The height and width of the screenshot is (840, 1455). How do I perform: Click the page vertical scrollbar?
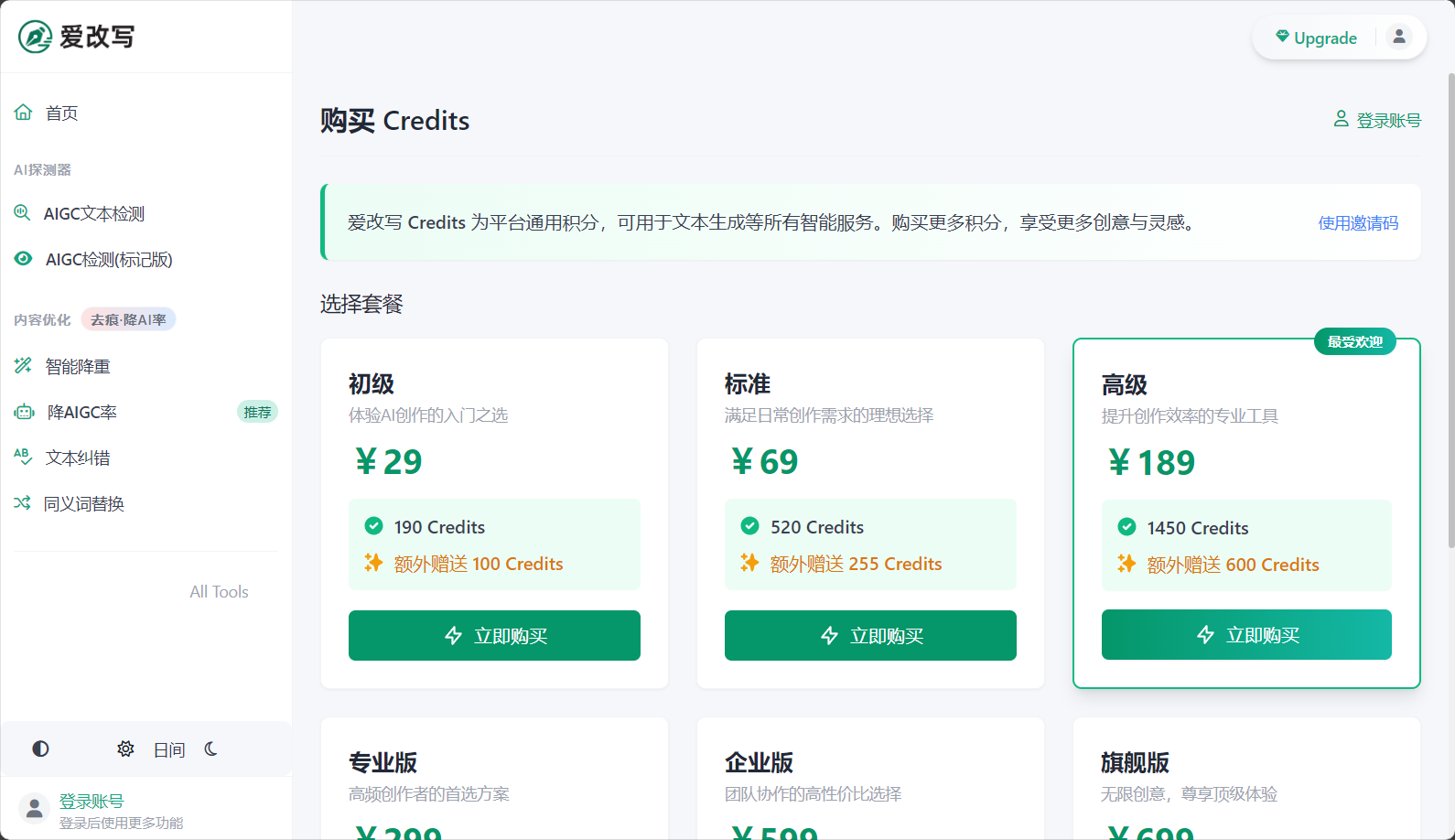[1450, 311]
